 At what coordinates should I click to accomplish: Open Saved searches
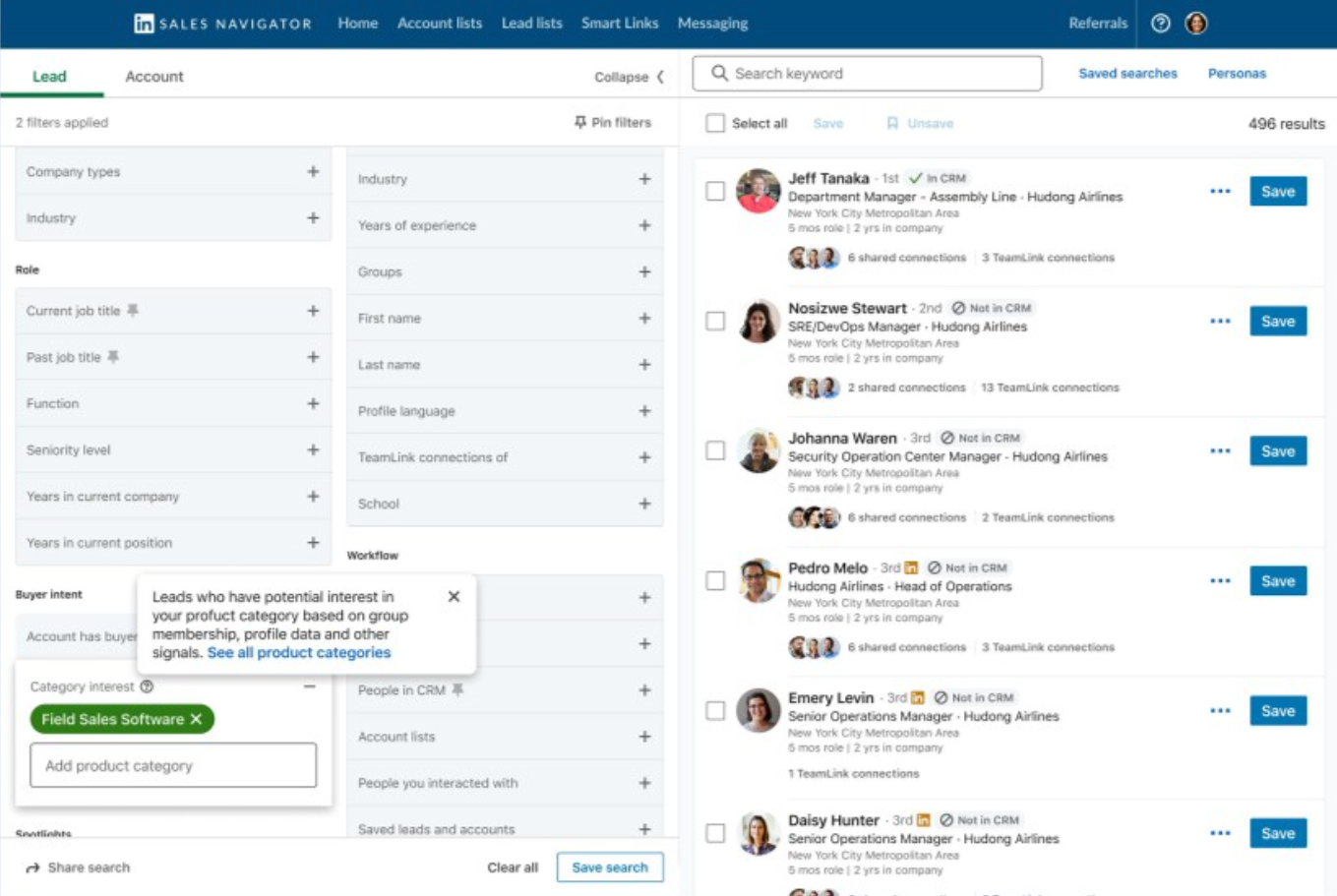[1127, 73]
